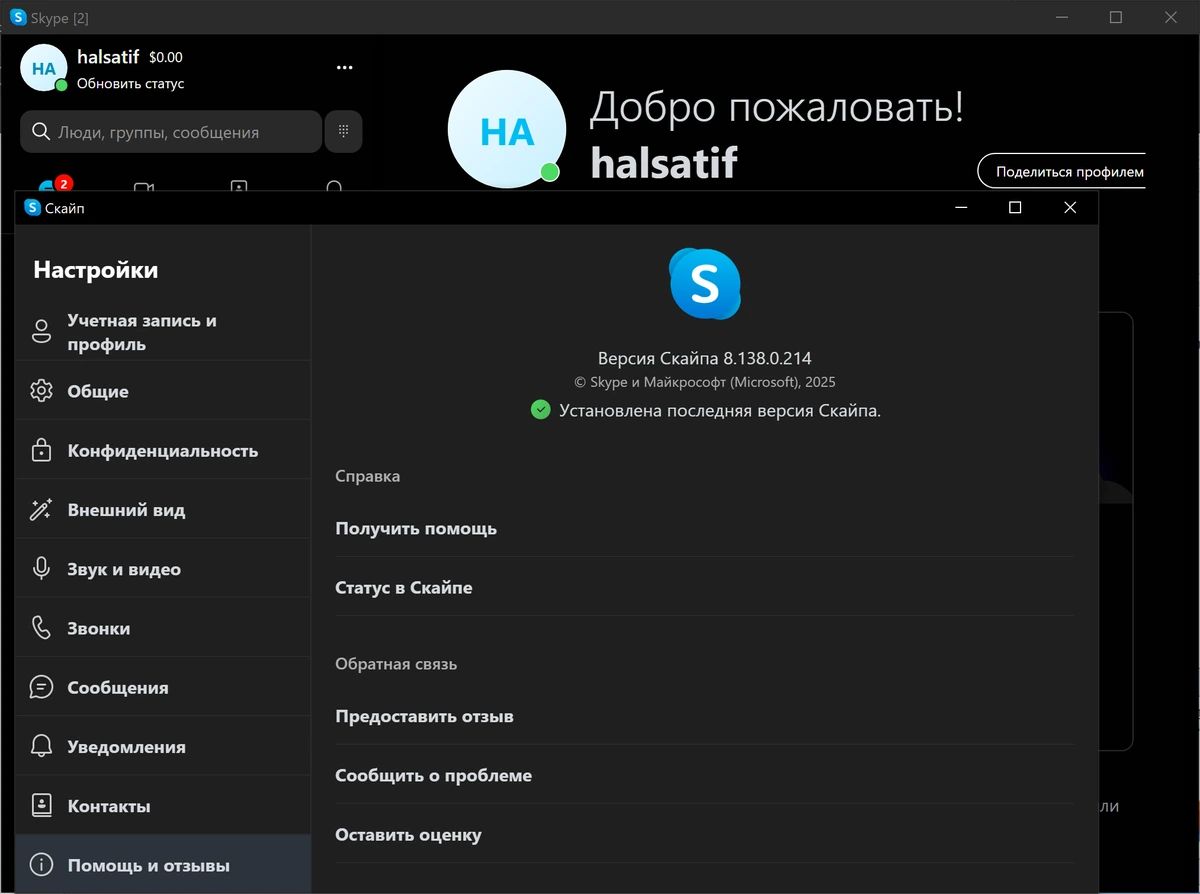
Task: Click the 'Поделиться профилем' button
Action: pos(1062,172)
